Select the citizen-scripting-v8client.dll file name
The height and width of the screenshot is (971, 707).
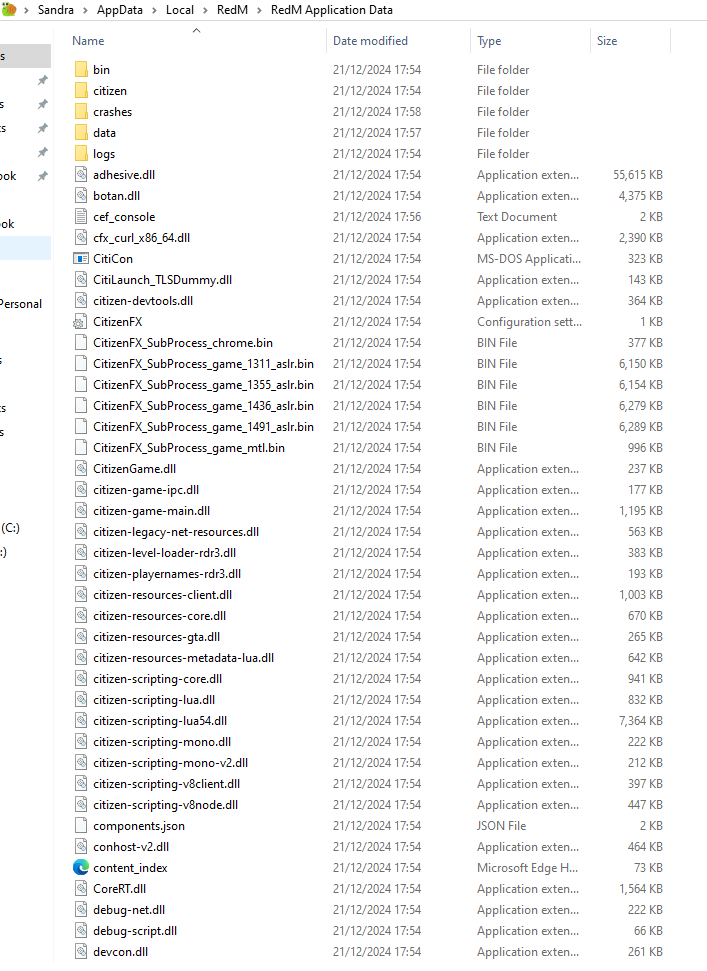point(167,784)
